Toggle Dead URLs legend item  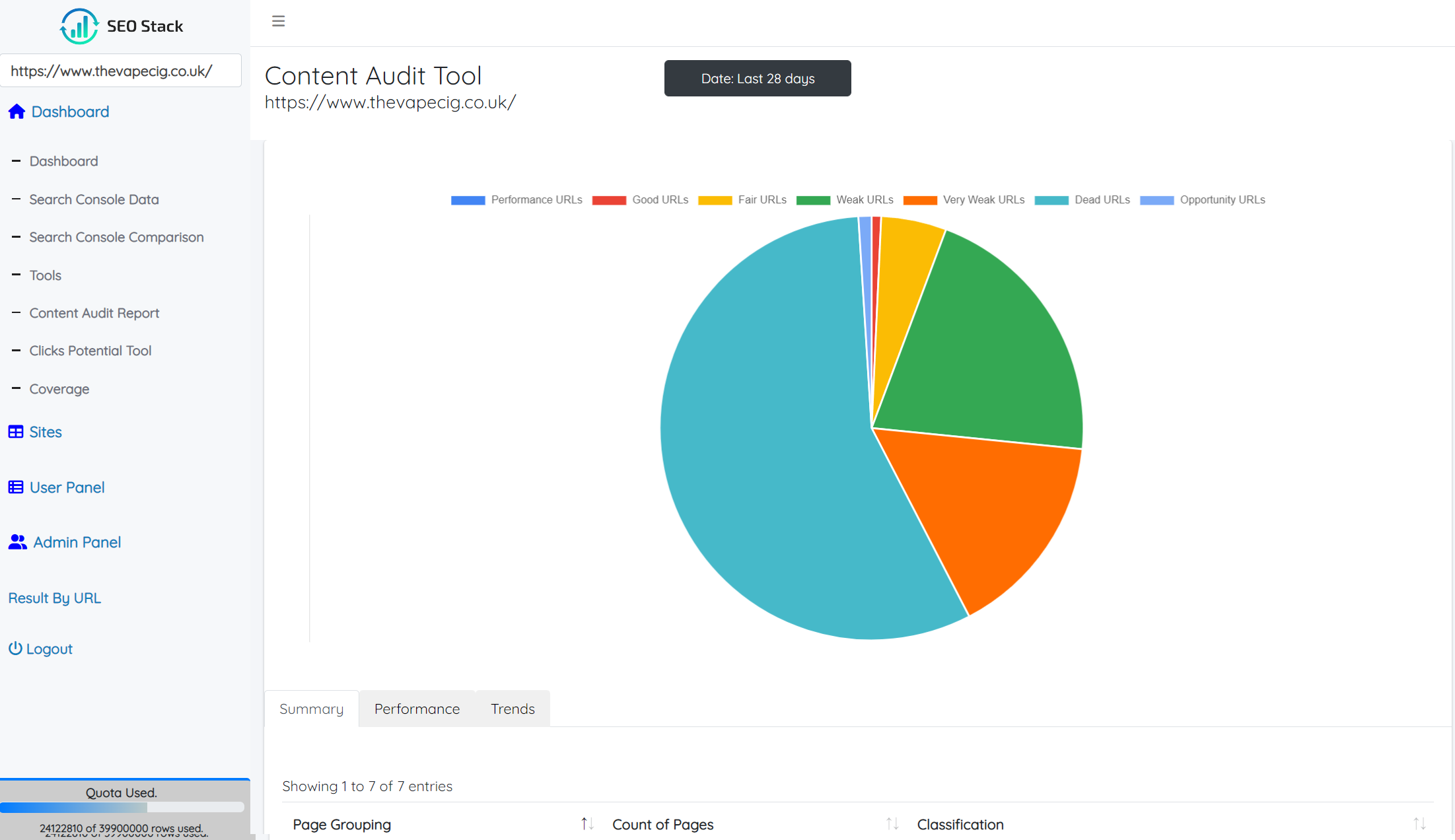pyautogui.click(x=1101, y=199)
